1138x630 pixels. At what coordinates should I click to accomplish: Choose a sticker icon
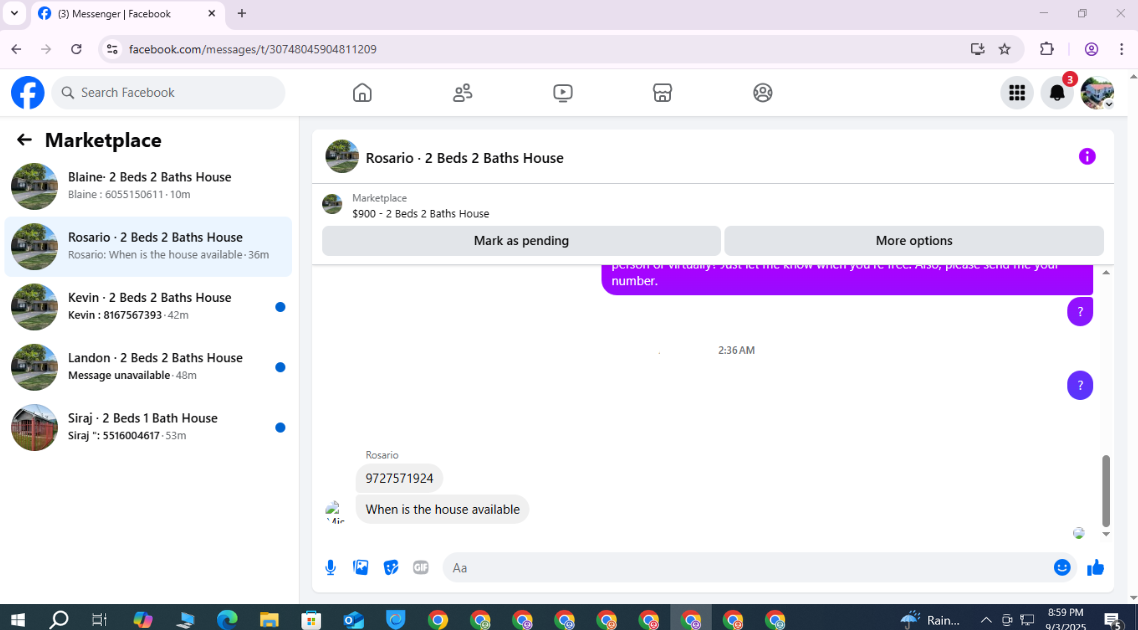[x=391, y=568]
